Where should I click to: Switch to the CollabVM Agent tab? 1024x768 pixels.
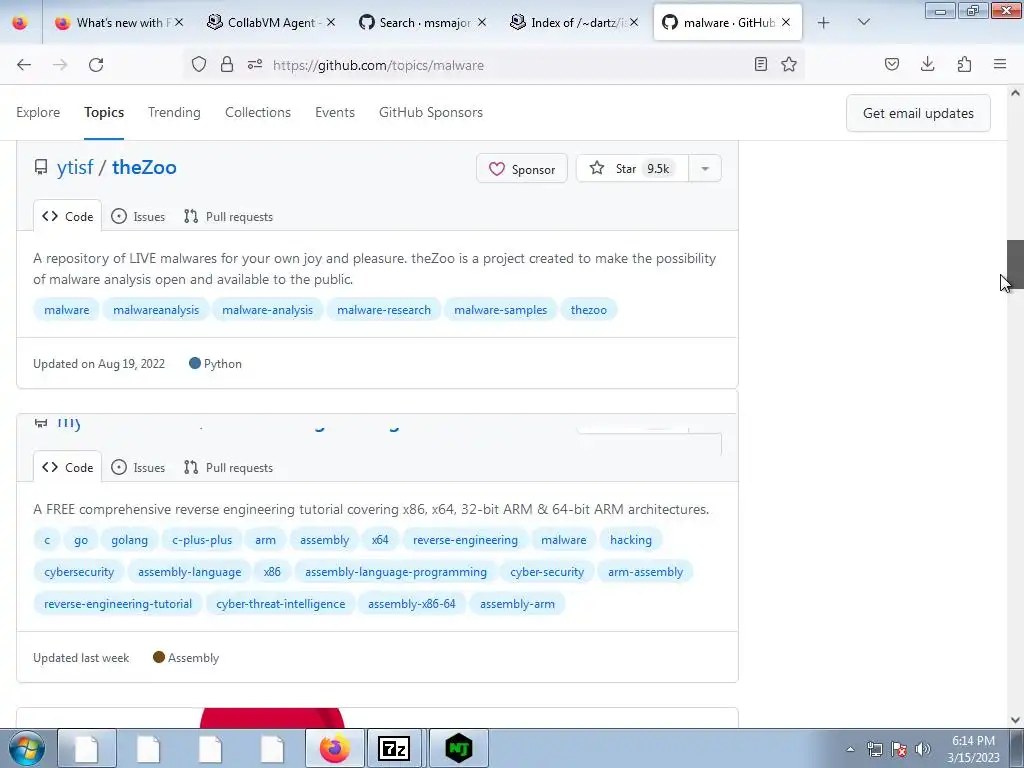(271, 23)
